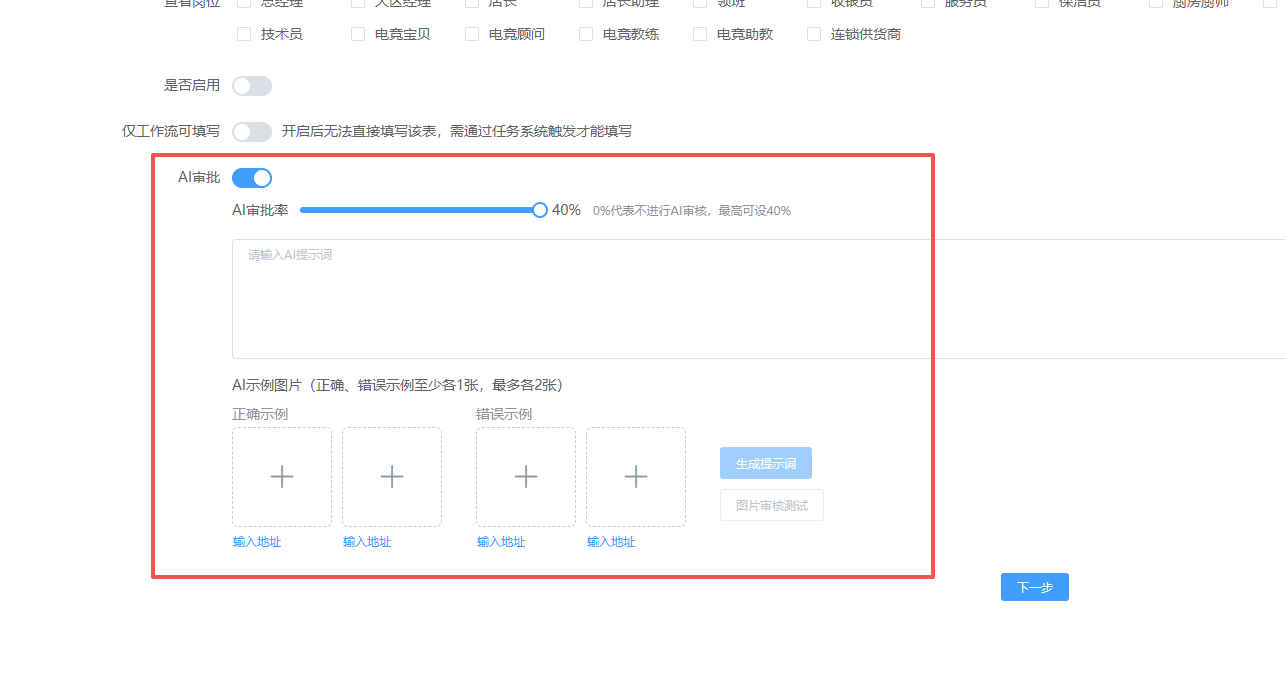1285x692 pixels.
Task: Check the 电竞顾问 position box
Action: click(472, 34)
